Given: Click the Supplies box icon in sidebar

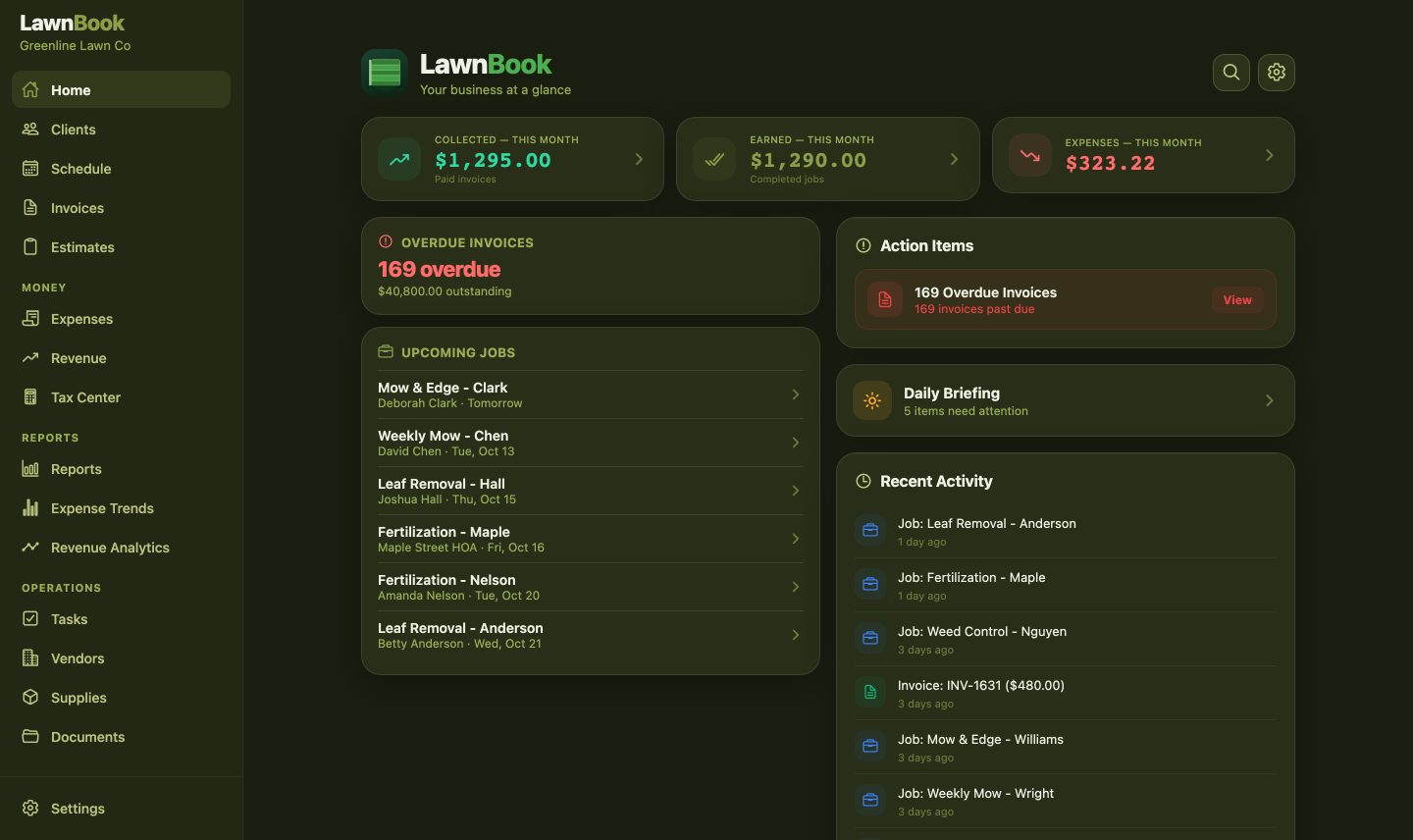Looking at the screenshot, I should click(x=30, y=697).
